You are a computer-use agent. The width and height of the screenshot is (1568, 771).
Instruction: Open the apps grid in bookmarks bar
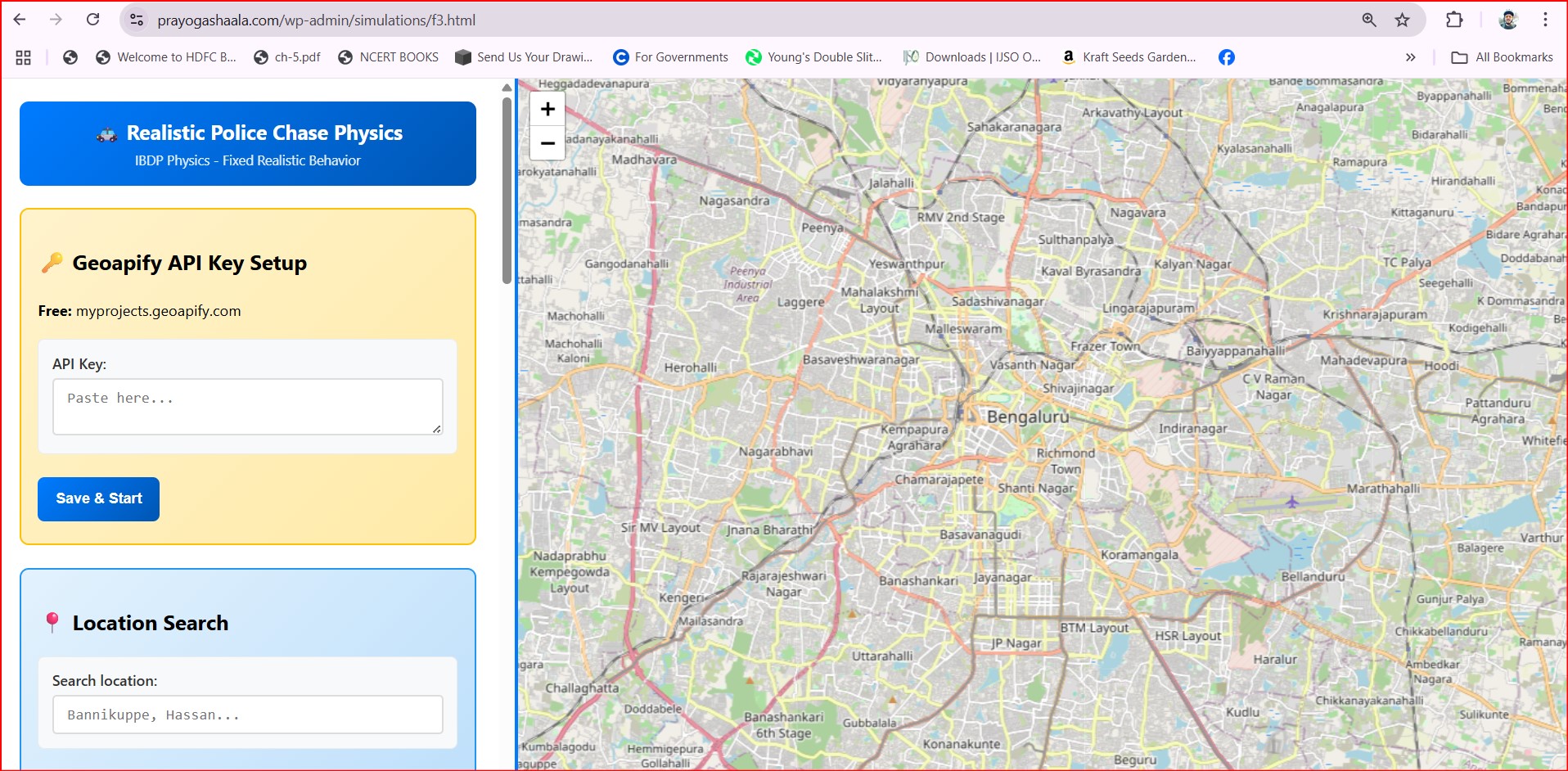[24, 57]
